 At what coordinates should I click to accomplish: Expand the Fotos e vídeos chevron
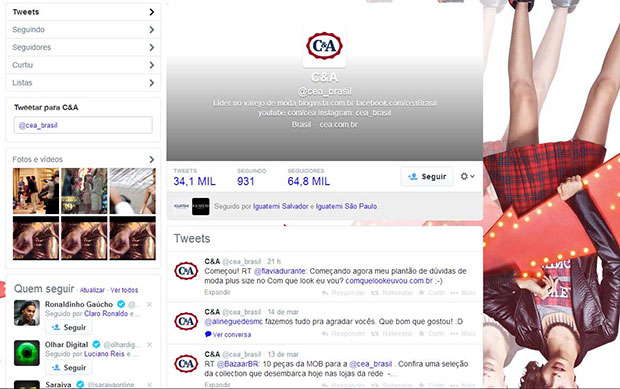click(x=151, y=159)
